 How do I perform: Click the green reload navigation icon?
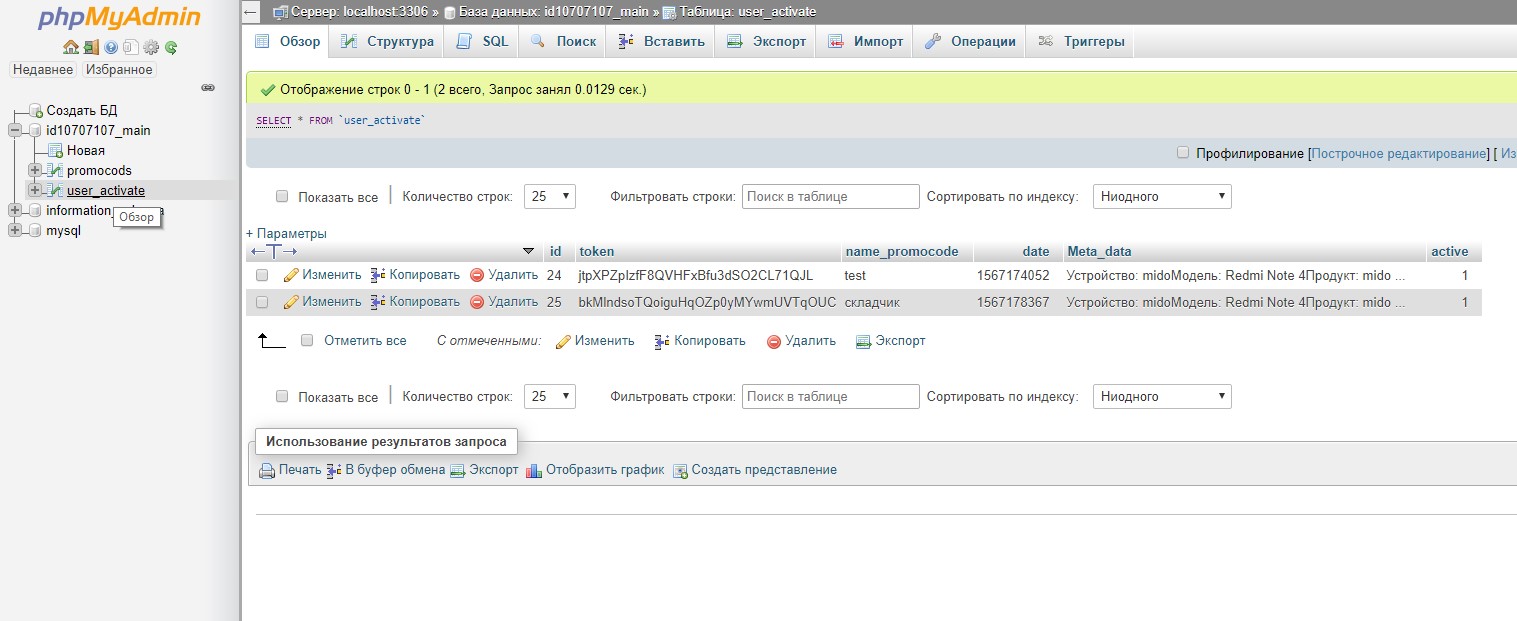[171, 47]
